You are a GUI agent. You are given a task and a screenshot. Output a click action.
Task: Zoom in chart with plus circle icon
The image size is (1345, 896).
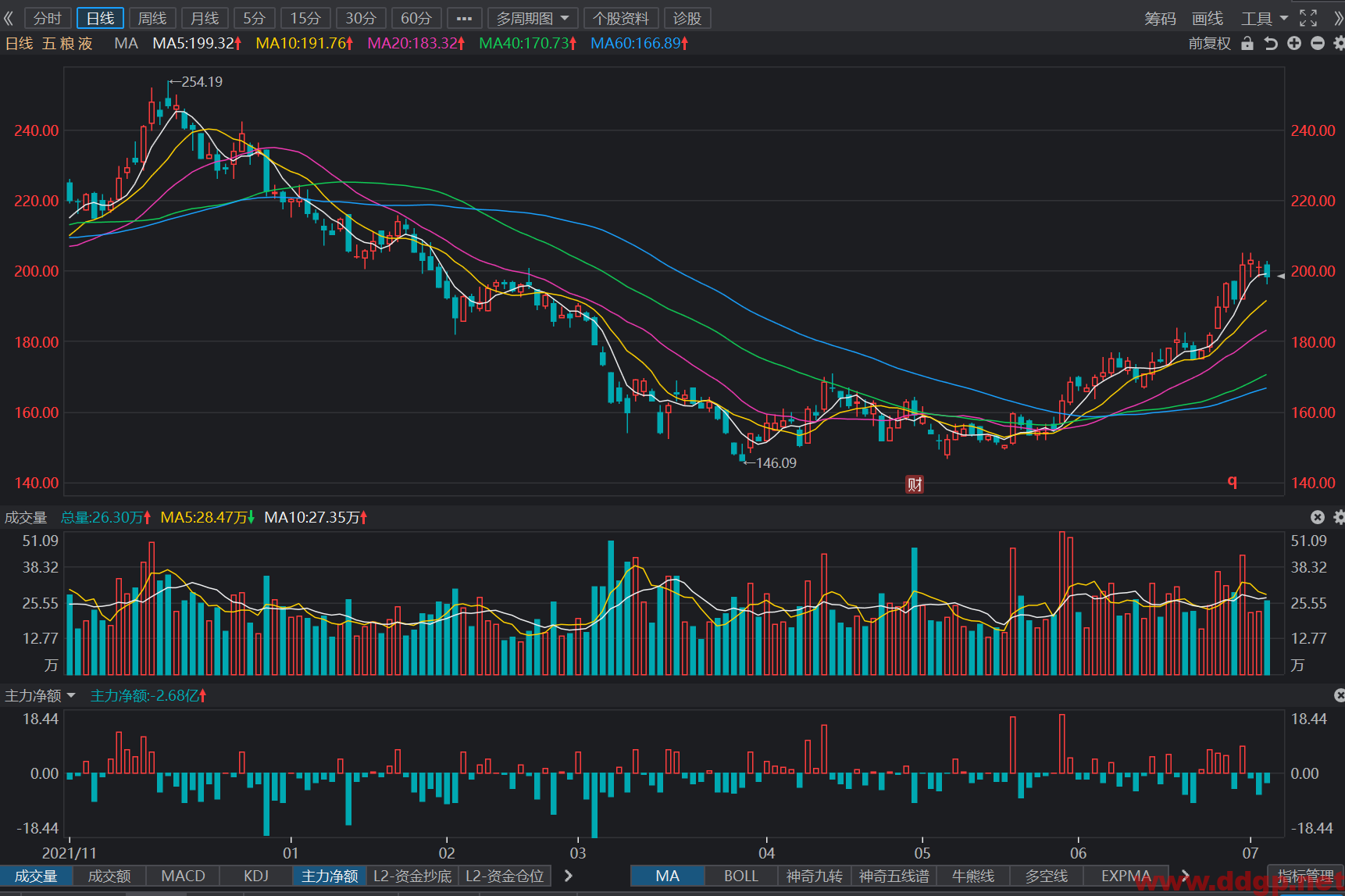coord(1294,44)
